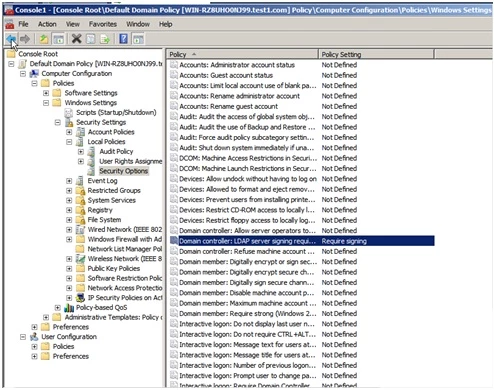
Task: Open the Action menu
Action: pos(47,24)
